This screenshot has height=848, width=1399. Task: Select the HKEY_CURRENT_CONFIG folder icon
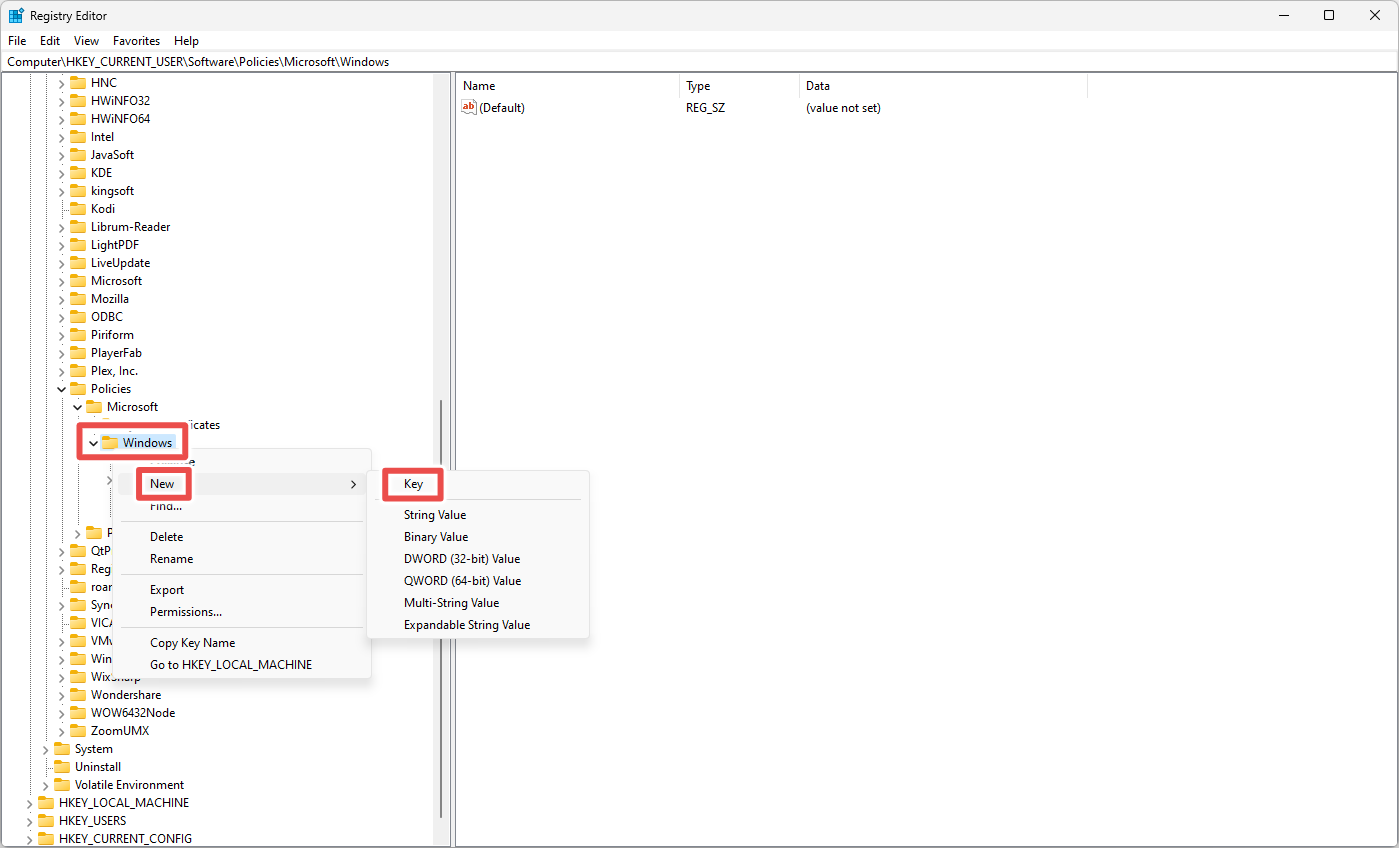tap(46, 839)
